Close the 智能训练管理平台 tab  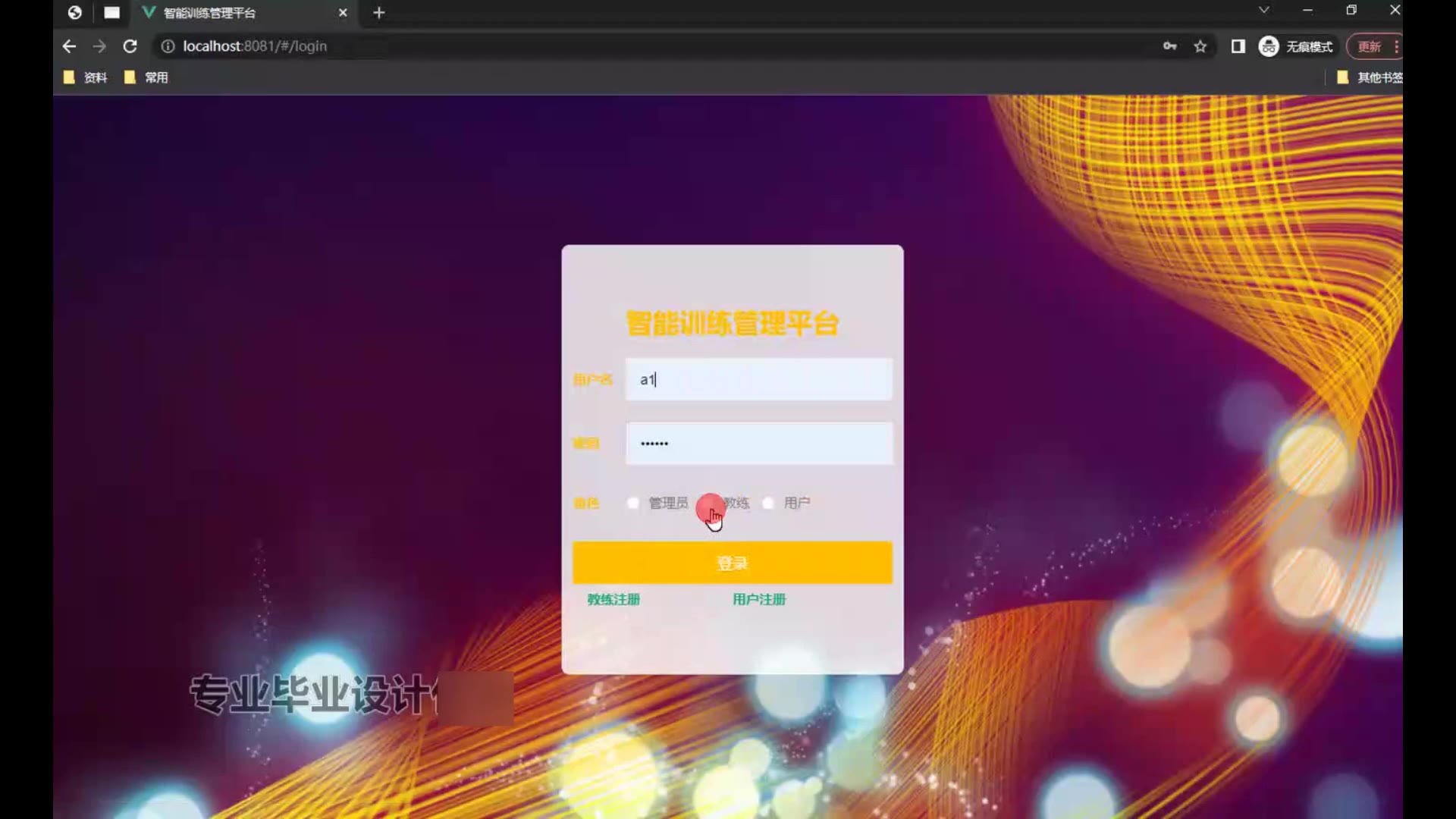343,13
